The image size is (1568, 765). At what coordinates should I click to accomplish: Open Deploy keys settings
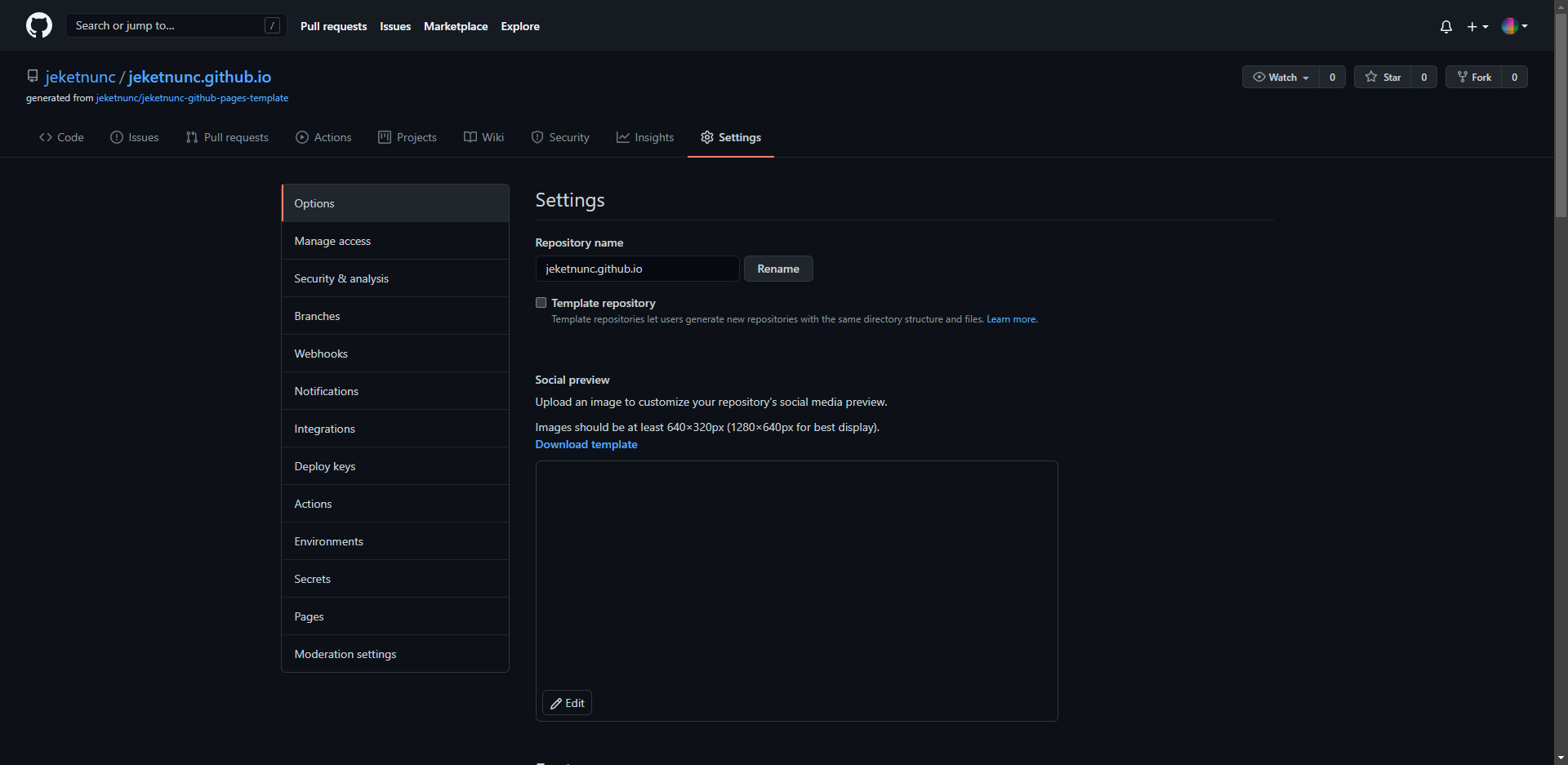click(395, 466)
